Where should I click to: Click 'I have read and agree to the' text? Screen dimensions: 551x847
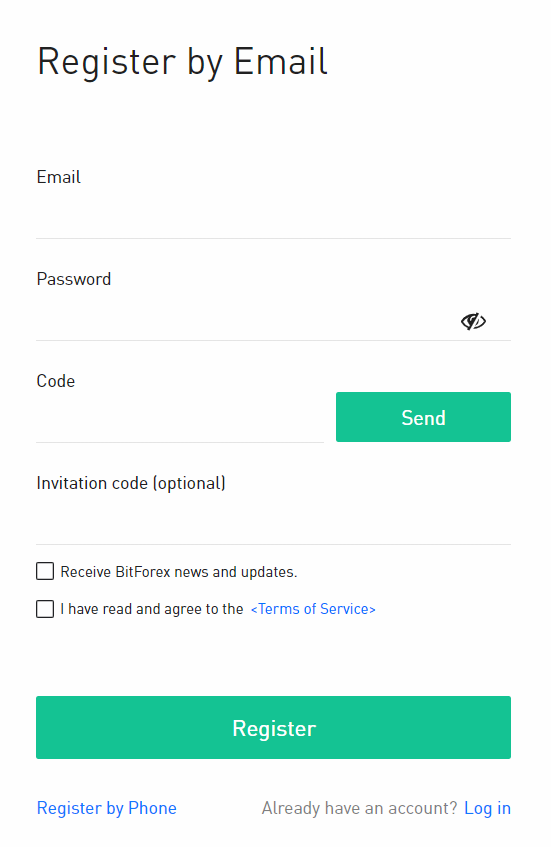152,609
